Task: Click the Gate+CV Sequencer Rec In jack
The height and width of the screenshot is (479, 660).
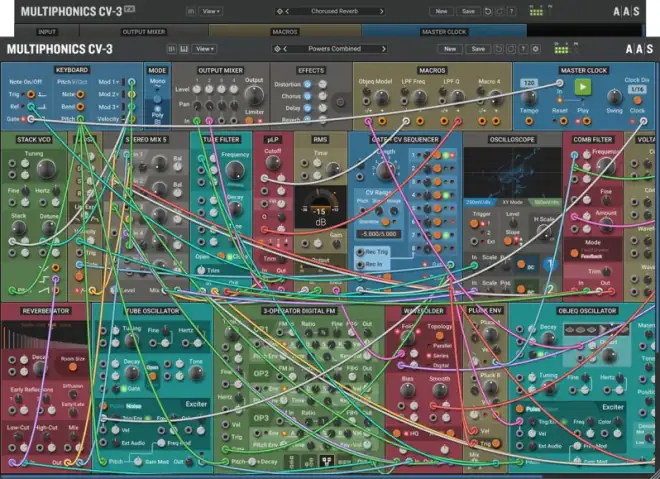Action: 360,264
